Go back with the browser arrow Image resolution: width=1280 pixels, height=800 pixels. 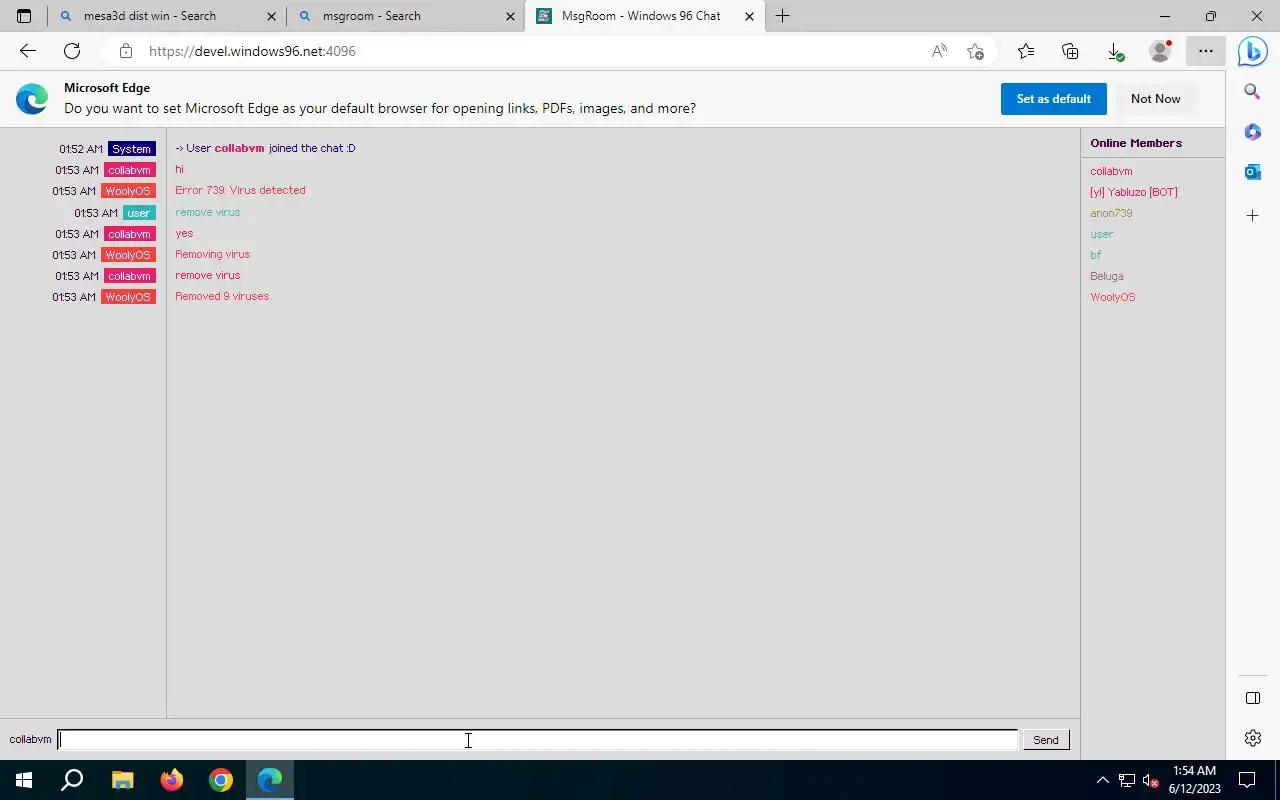28,51
